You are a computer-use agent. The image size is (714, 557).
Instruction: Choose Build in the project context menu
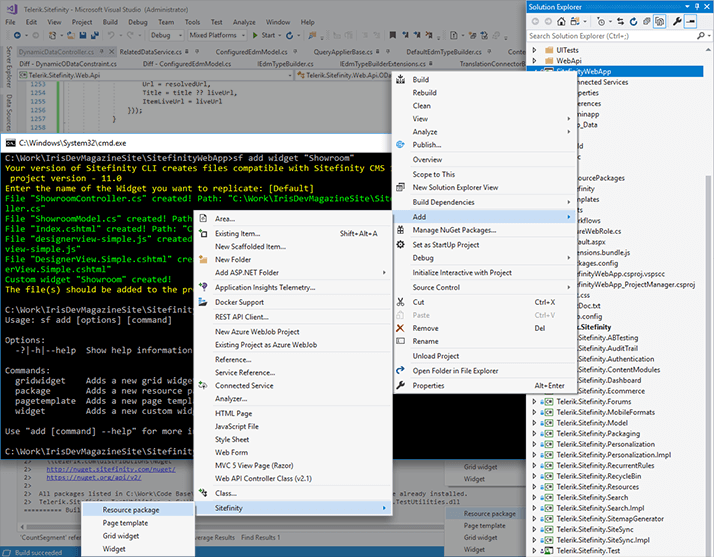(x=485, y=80)
